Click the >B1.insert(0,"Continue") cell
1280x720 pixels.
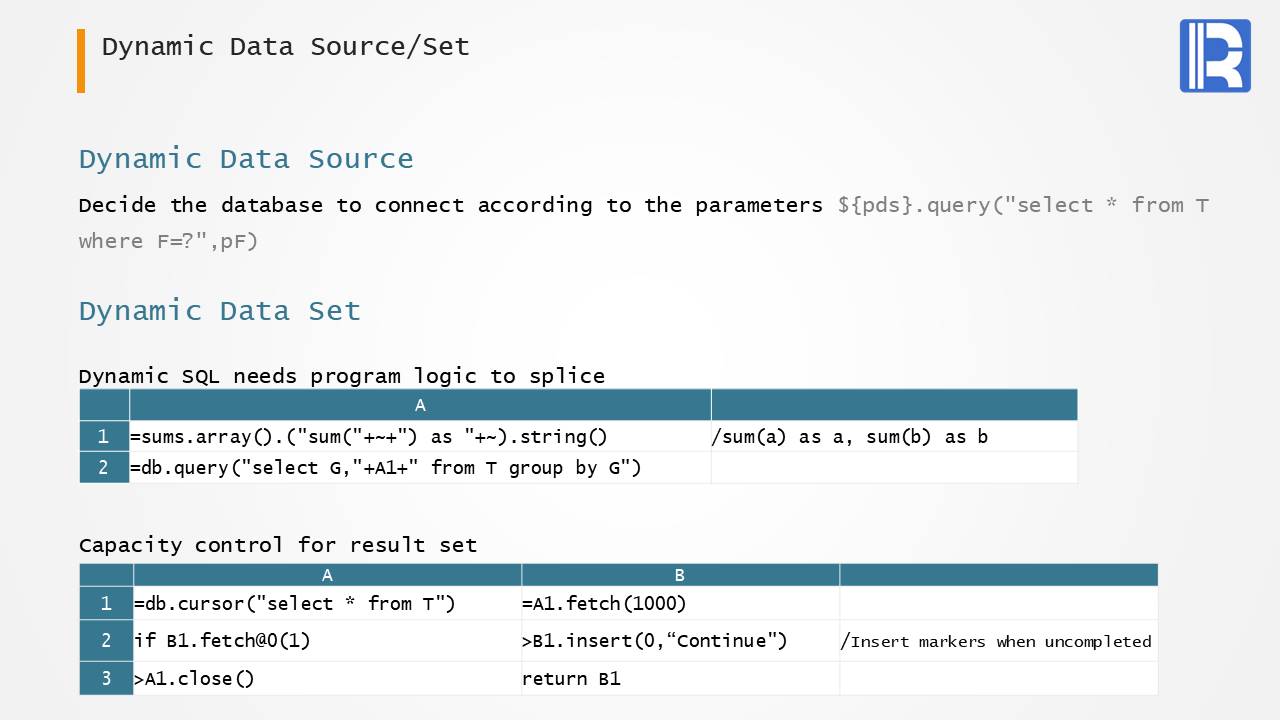(x=654, y=641)
